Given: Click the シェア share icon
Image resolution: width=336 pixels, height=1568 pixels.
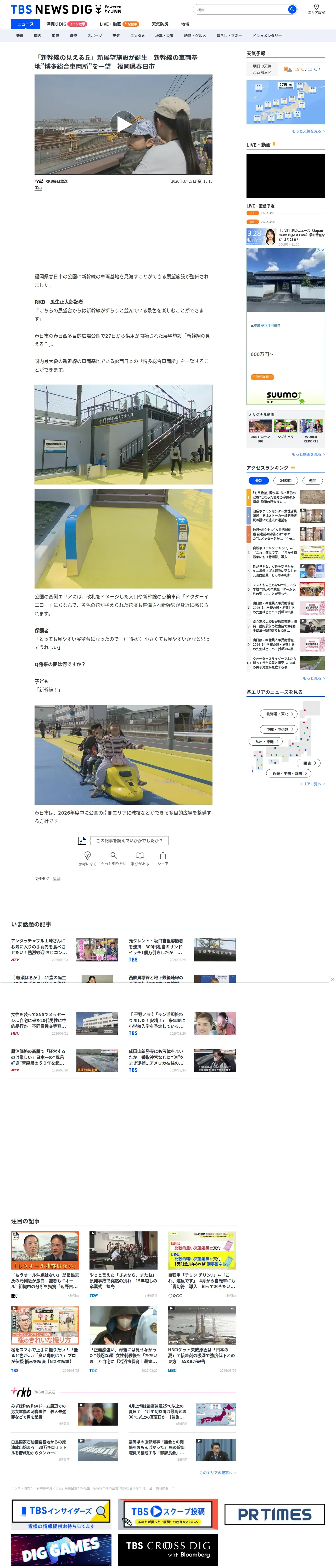Looking at the screenshot, I should click(x=163, y=858).
